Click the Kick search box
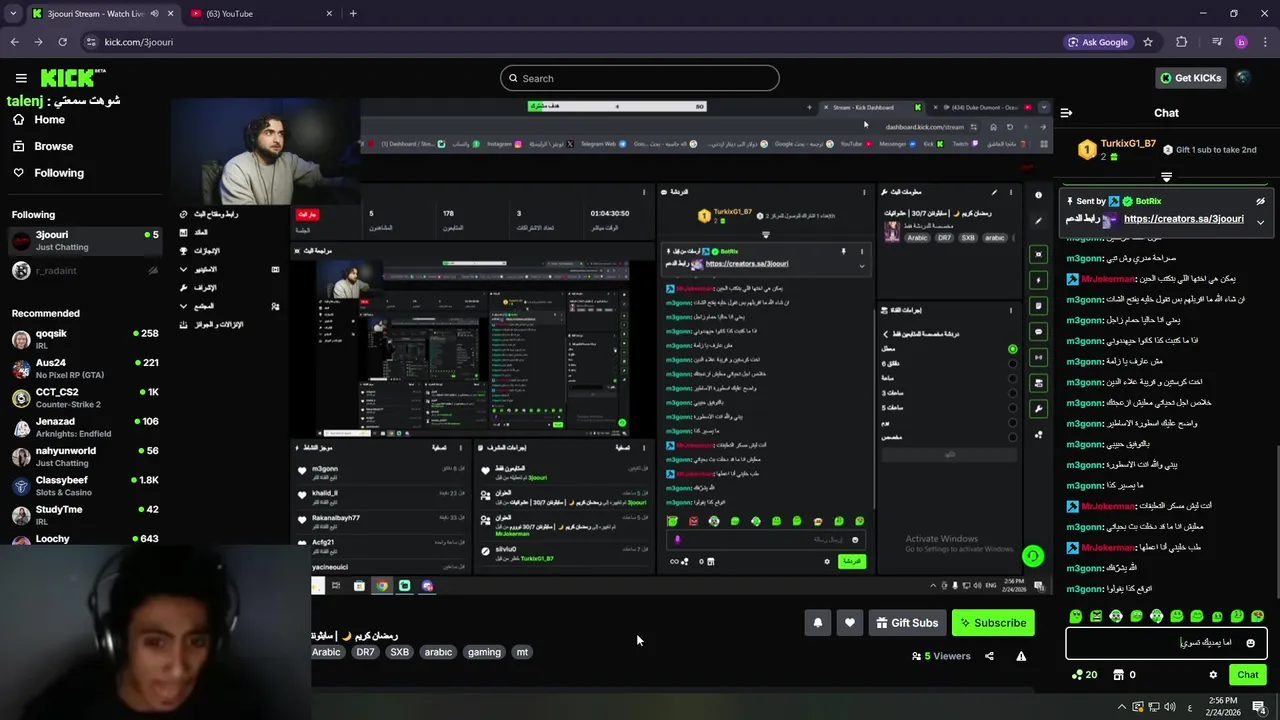 coord(640,78)
